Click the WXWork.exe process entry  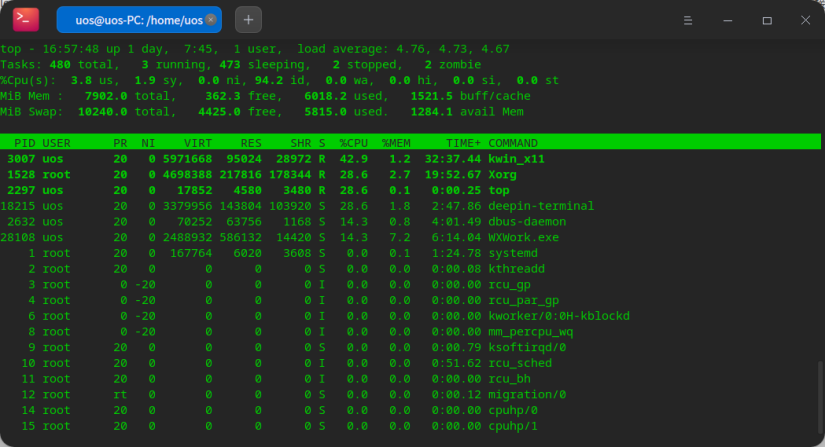click(x=526, y=237)
